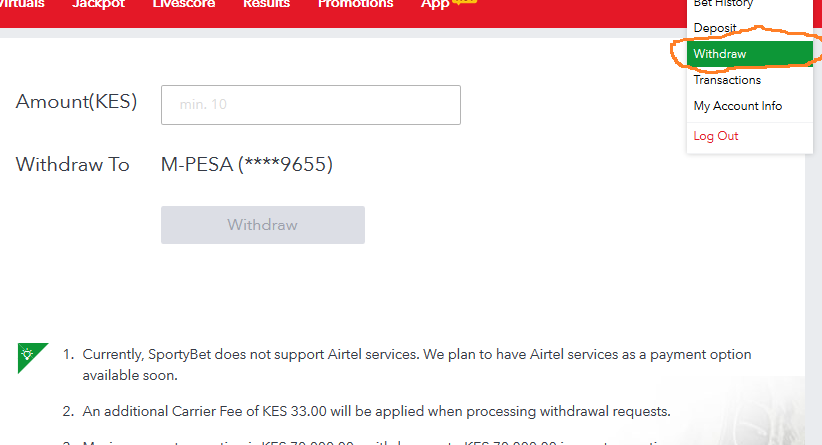Click the Carrier Fee KES 33.00 note
Screen dimensions: 822x445
tap(376, 411)
